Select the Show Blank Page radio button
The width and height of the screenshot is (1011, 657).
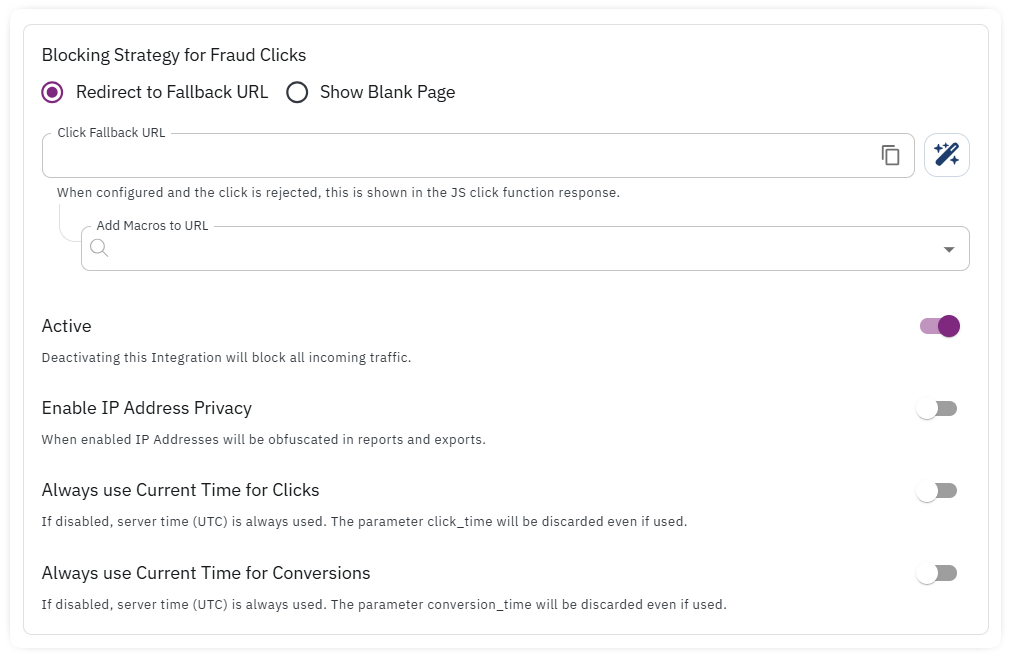(297, 92)
